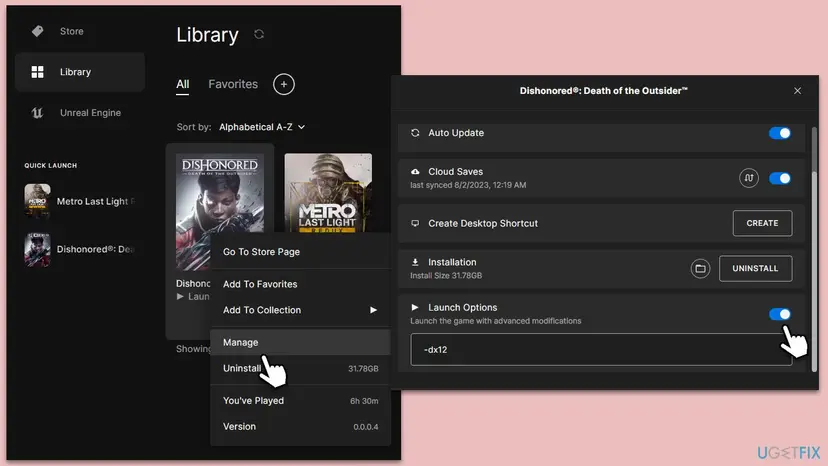Toggle Cloud Saves switch

780,179
